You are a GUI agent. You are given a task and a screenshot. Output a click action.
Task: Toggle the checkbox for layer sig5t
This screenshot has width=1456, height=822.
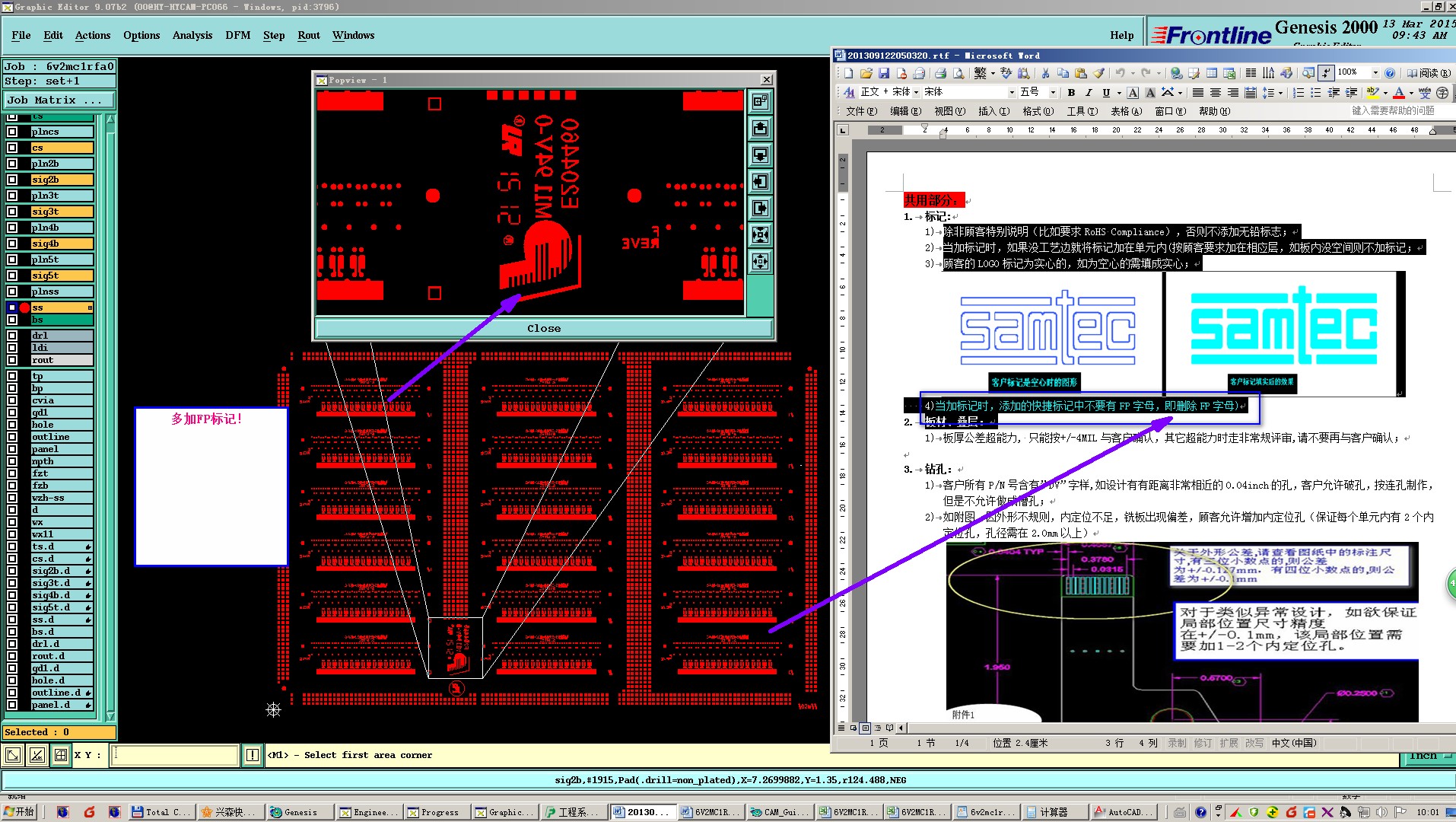pyautogui.click(x=12, y=276)
